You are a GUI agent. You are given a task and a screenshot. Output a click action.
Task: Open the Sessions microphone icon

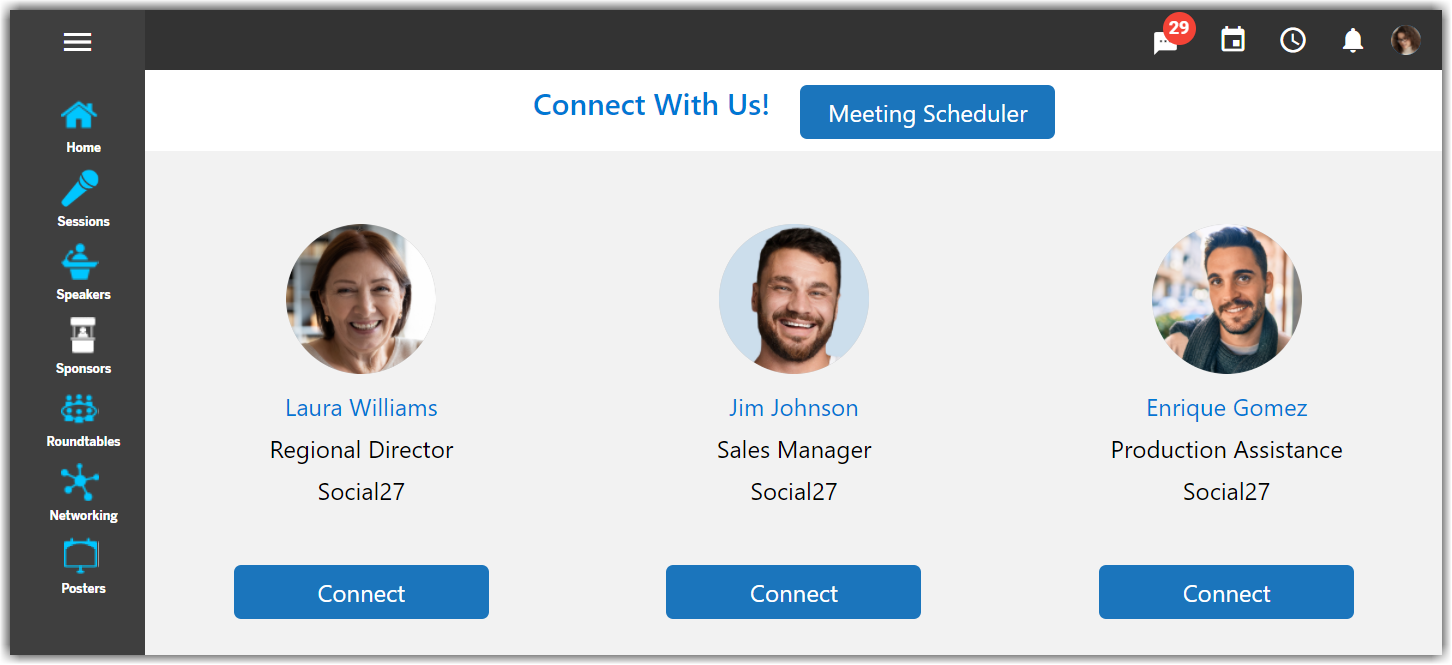(x=80, y=188)
